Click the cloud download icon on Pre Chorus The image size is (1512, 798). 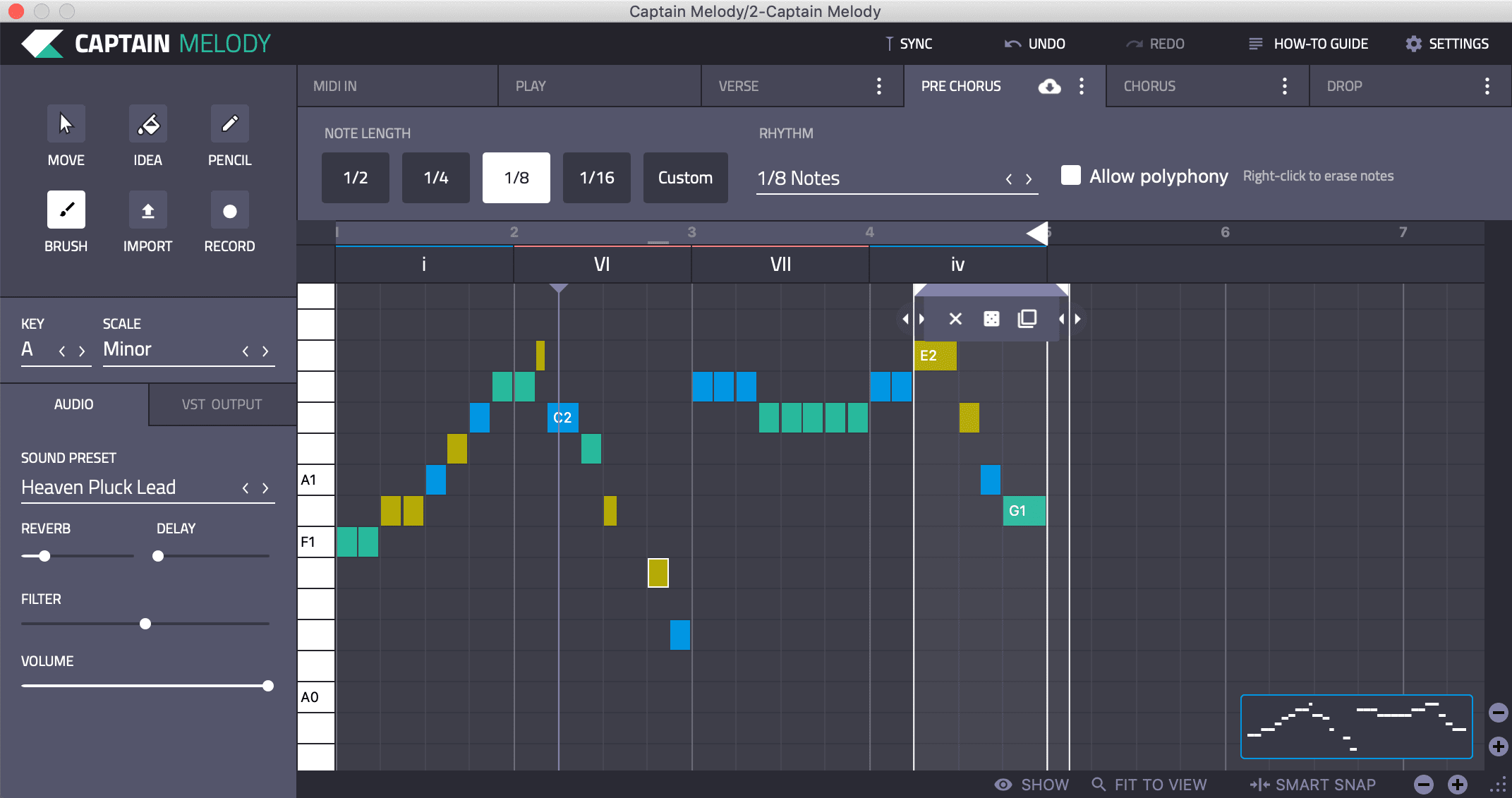(x=1049, y=86)
